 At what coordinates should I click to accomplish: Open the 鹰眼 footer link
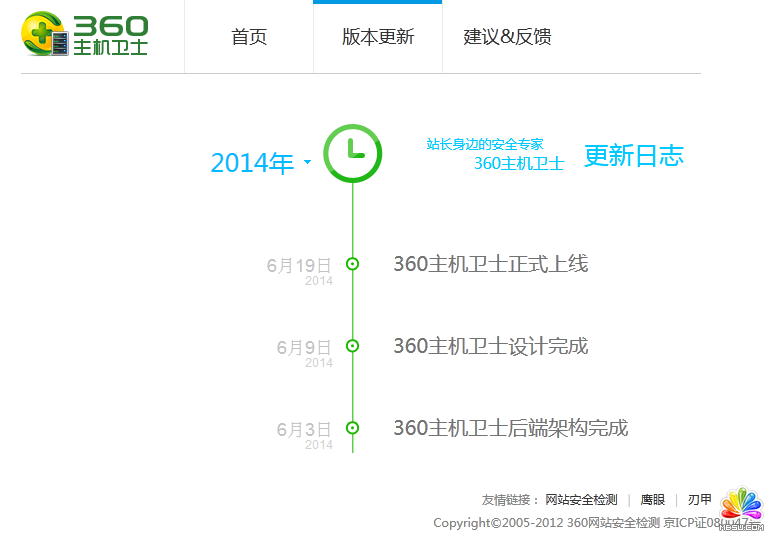[652, 500]
